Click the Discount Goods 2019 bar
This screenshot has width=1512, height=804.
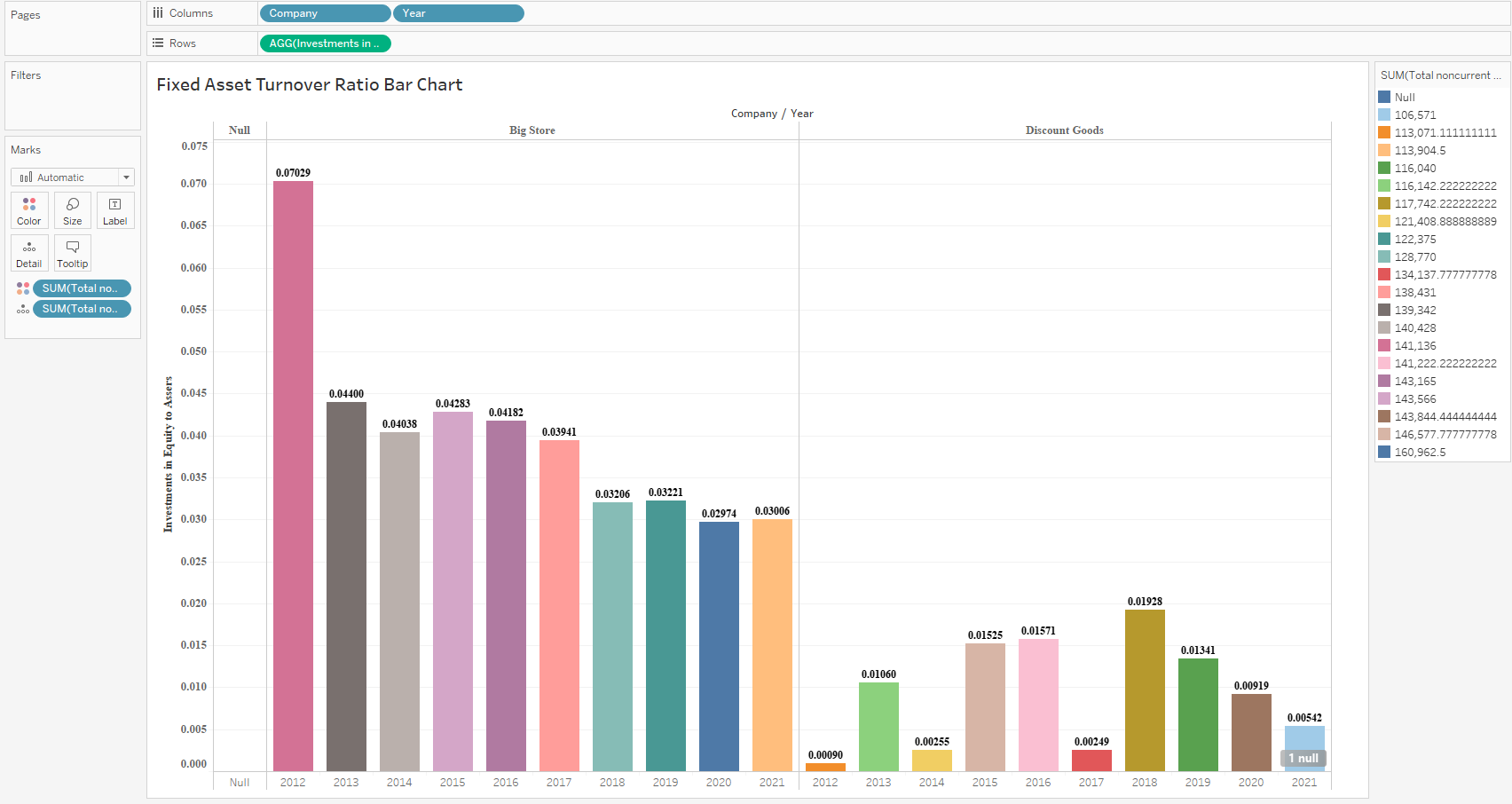click(x=1198, y=714)
